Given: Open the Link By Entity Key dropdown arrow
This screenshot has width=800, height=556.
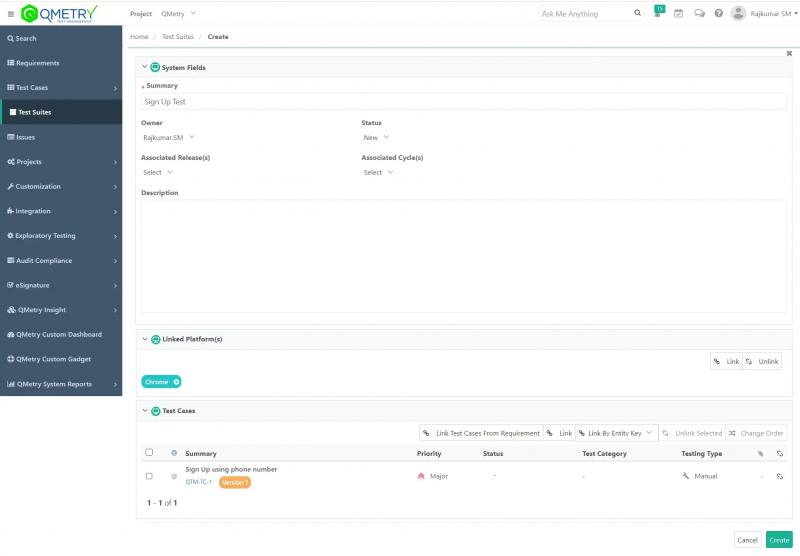Looking at the screenshot, I should click(x=649, y=433).
